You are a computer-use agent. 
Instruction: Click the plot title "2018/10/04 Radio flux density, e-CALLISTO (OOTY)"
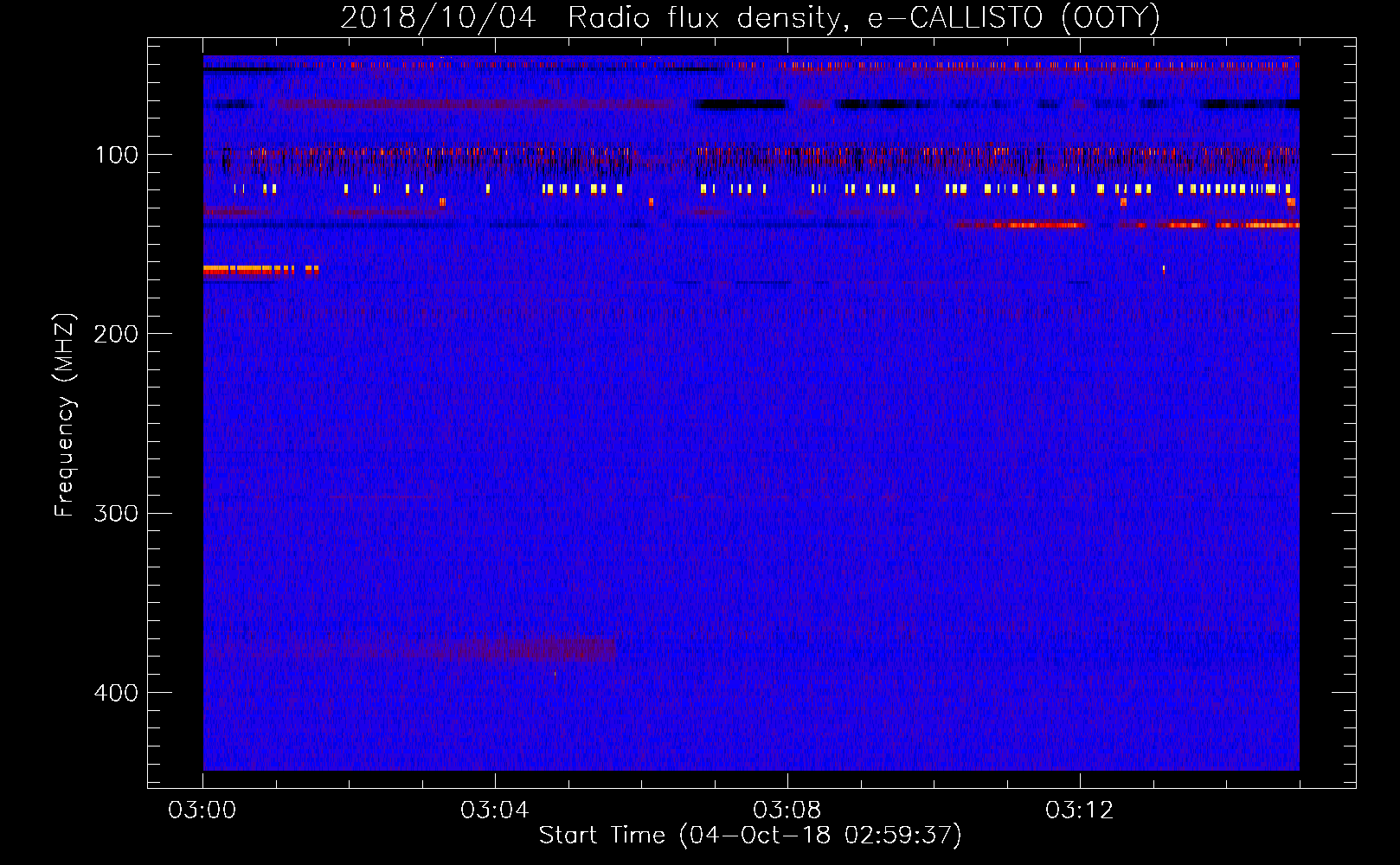pos(750,17)
